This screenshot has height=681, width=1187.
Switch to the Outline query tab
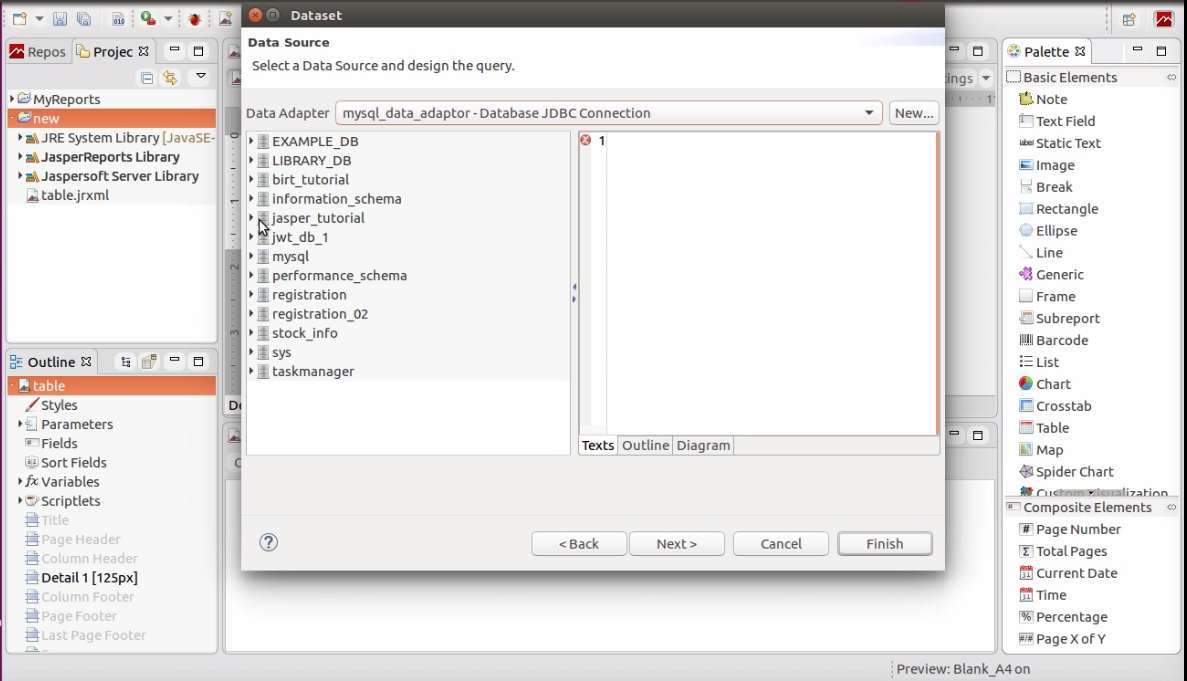tap(645, 446)
